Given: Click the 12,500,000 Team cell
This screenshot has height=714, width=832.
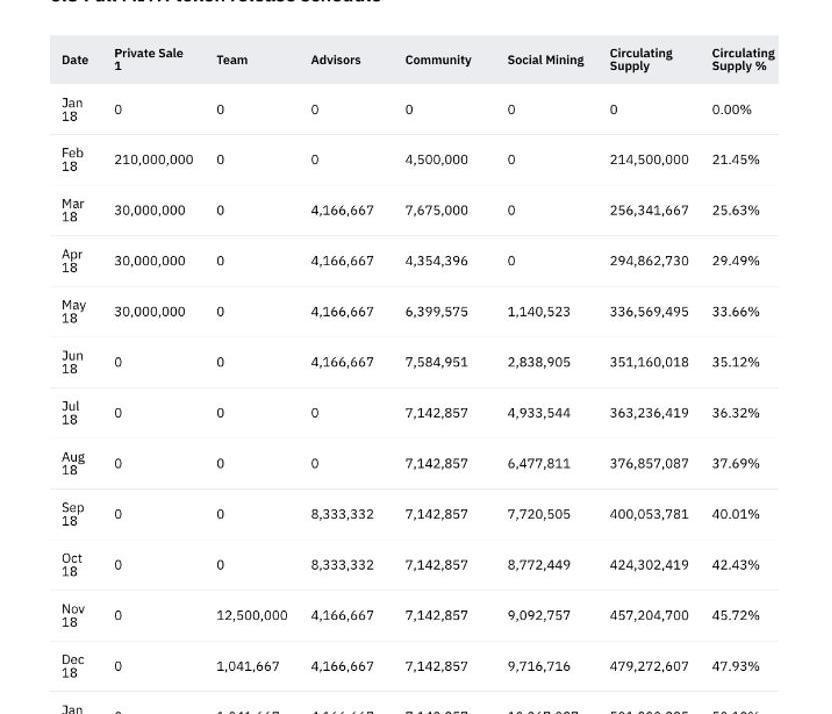Looking at the screenshot, I should coord(252,616).
